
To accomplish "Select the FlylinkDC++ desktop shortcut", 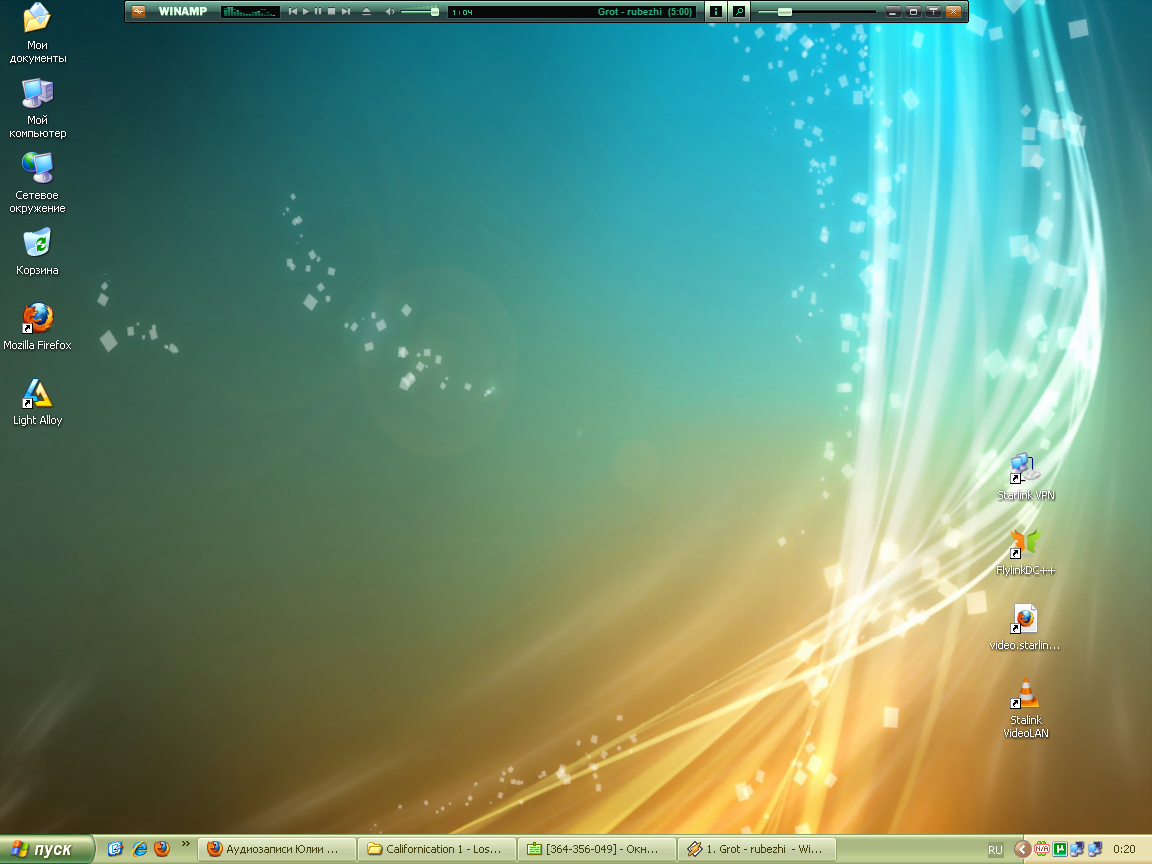I will 1026,552.
